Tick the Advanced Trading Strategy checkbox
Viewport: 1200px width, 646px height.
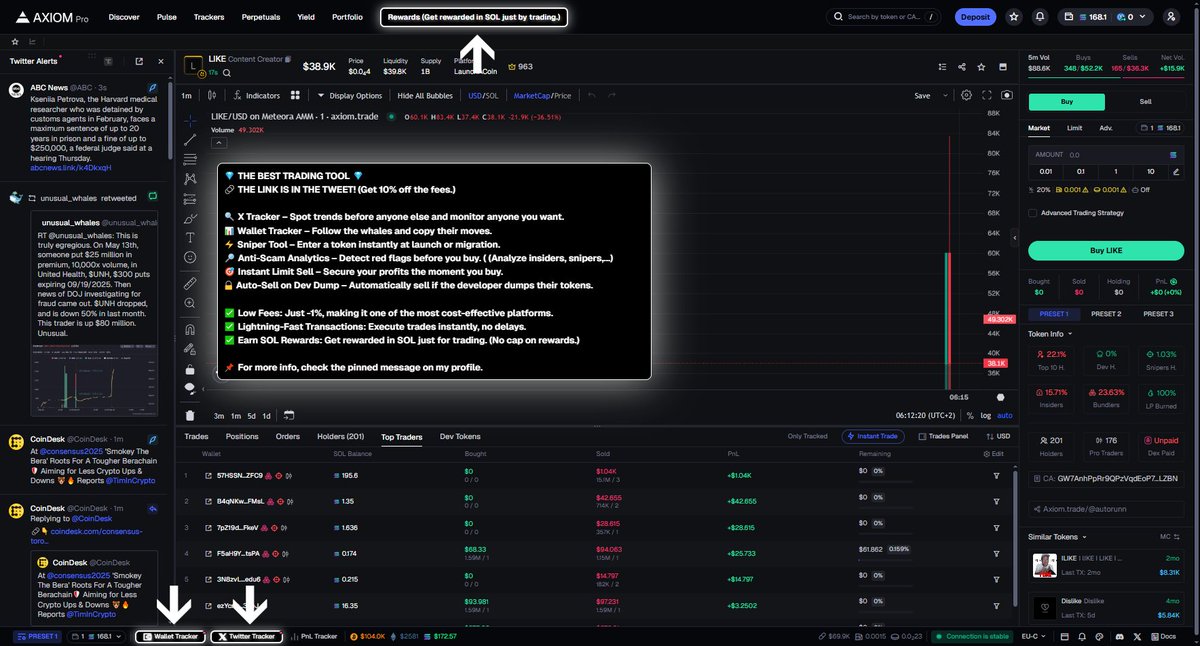pyautogui.click(x=1032, y=212)
